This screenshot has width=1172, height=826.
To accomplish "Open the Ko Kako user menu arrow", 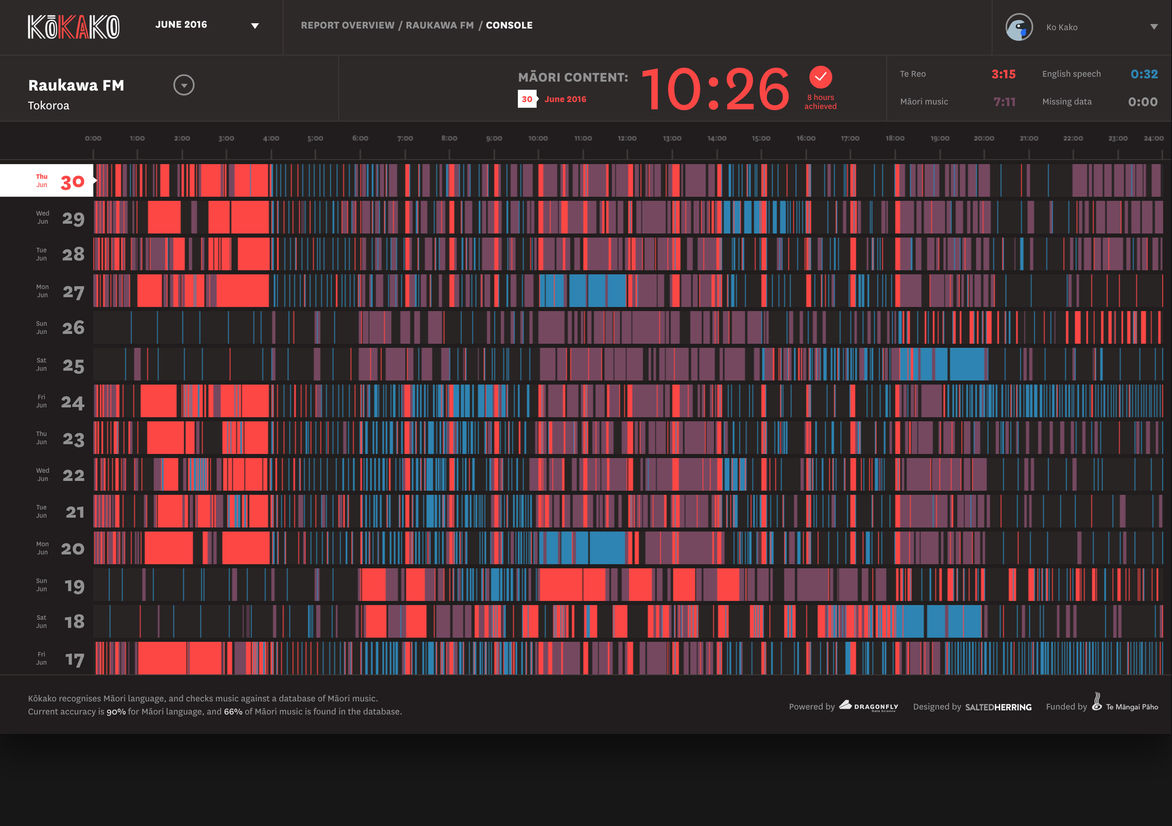I will point(1153,27).
